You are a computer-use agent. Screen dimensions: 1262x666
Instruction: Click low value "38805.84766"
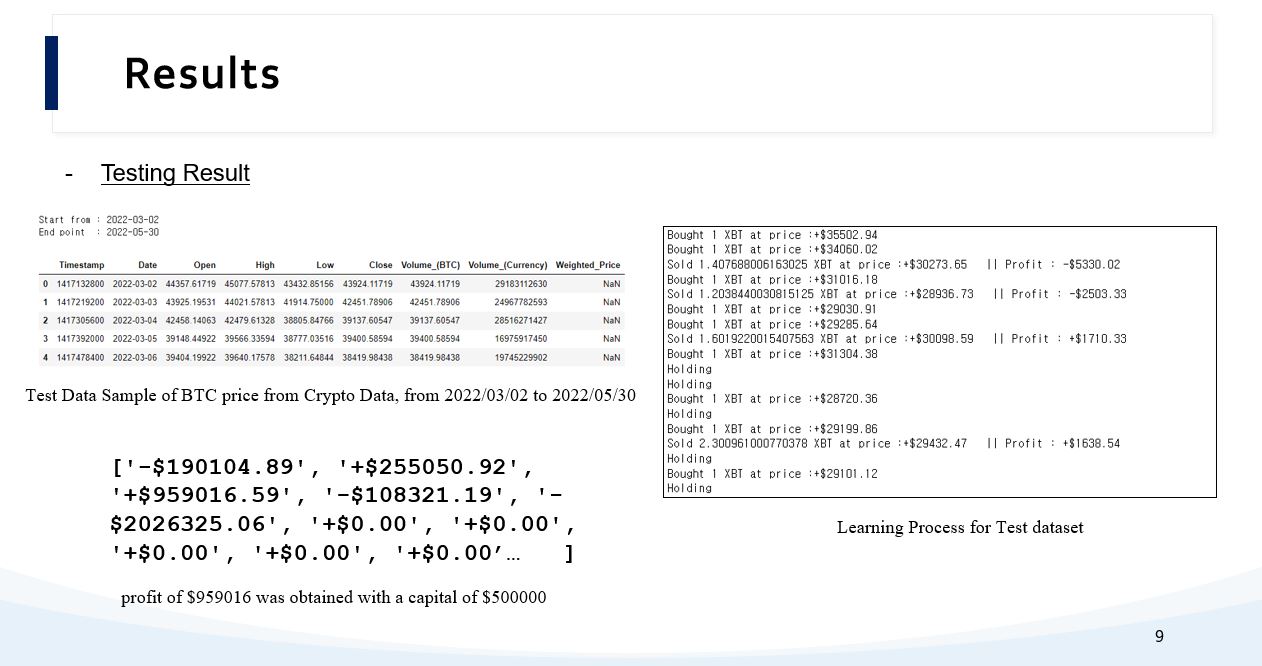(x=309, y=320)
